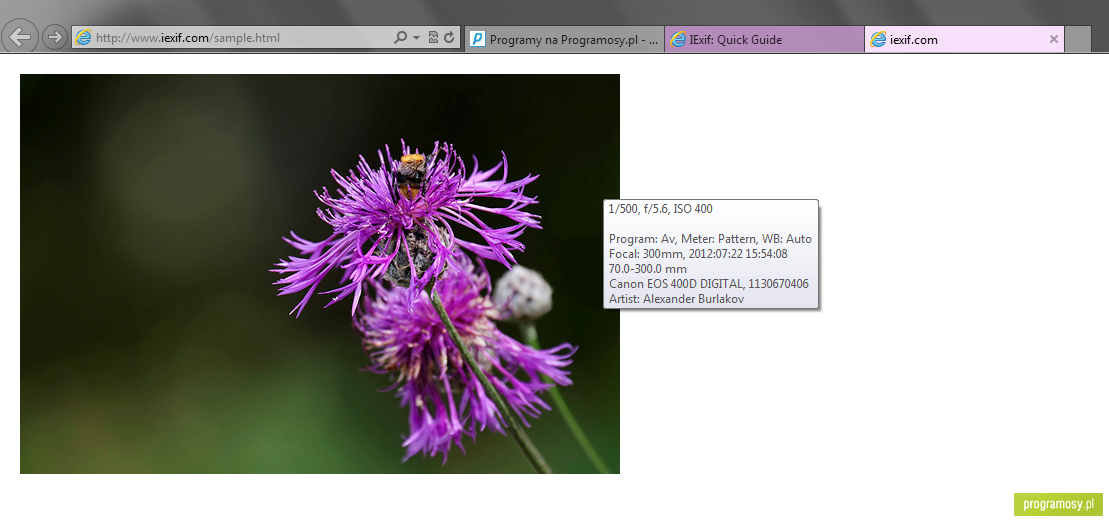Close the iexif.com tab

pyautogui.click(x=1053, y=40)
